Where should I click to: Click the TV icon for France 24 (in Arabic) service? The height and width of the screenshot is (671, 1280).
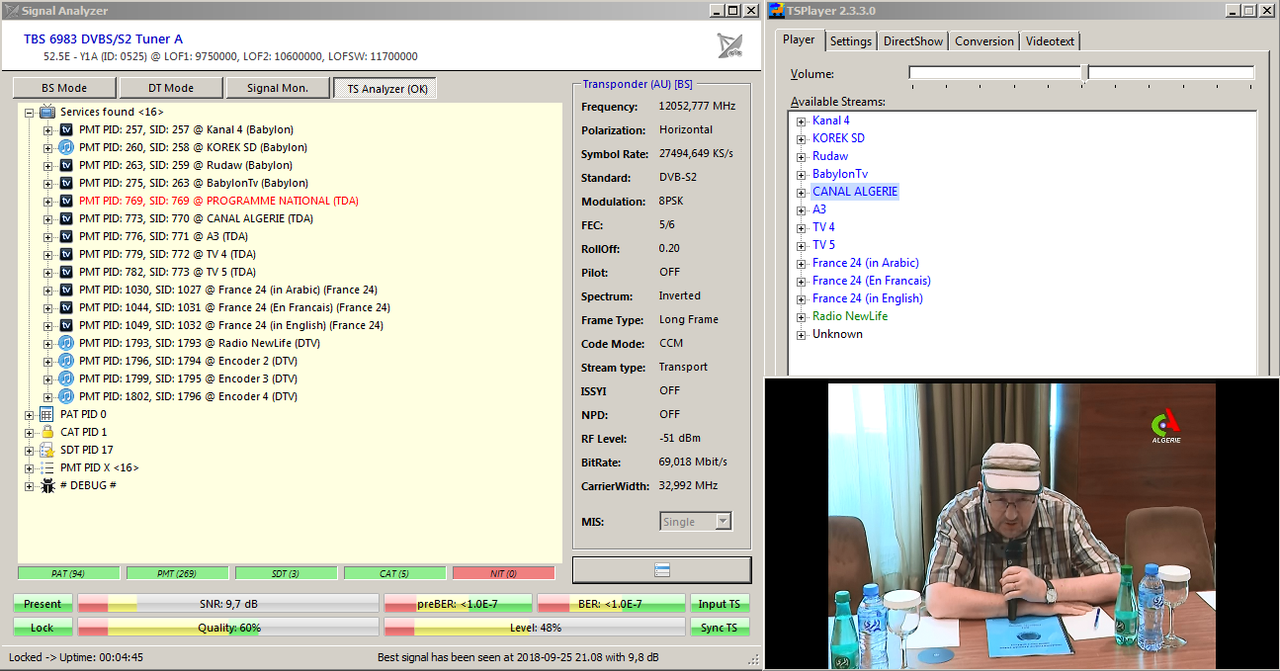tap(66, 290)
